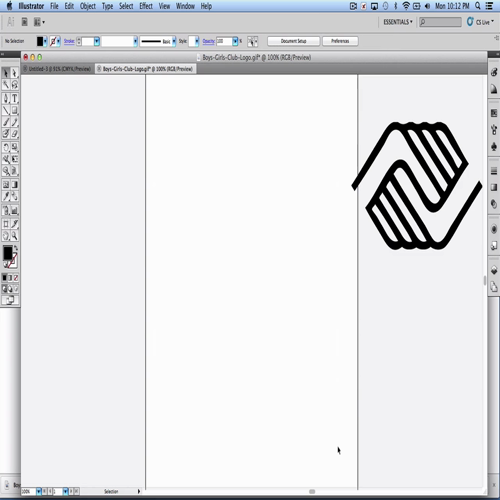500x500 pixels.
Task: Enable Draw Normal mode
Action: coord(4,289)
